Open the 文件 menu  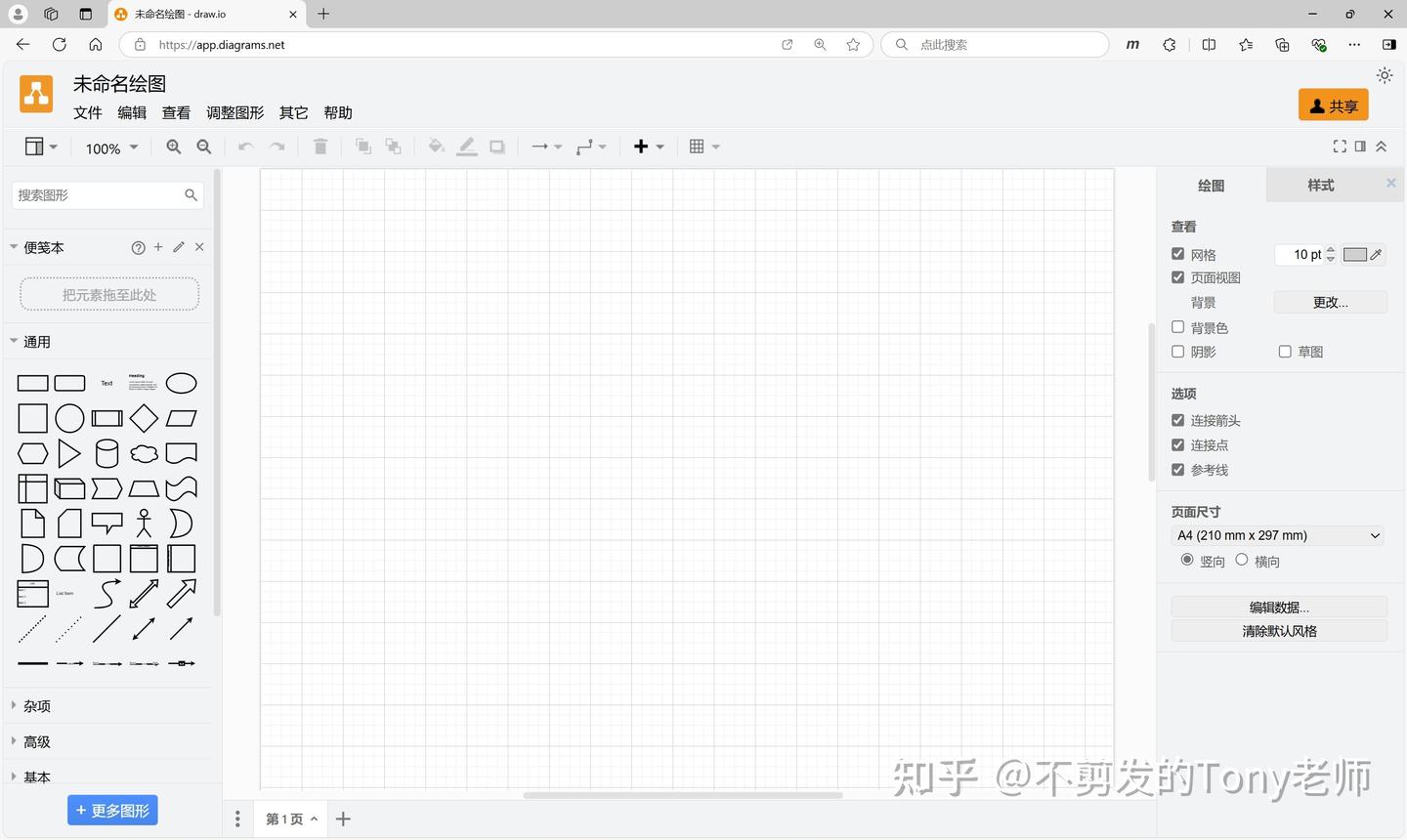[x=87, y=112]
